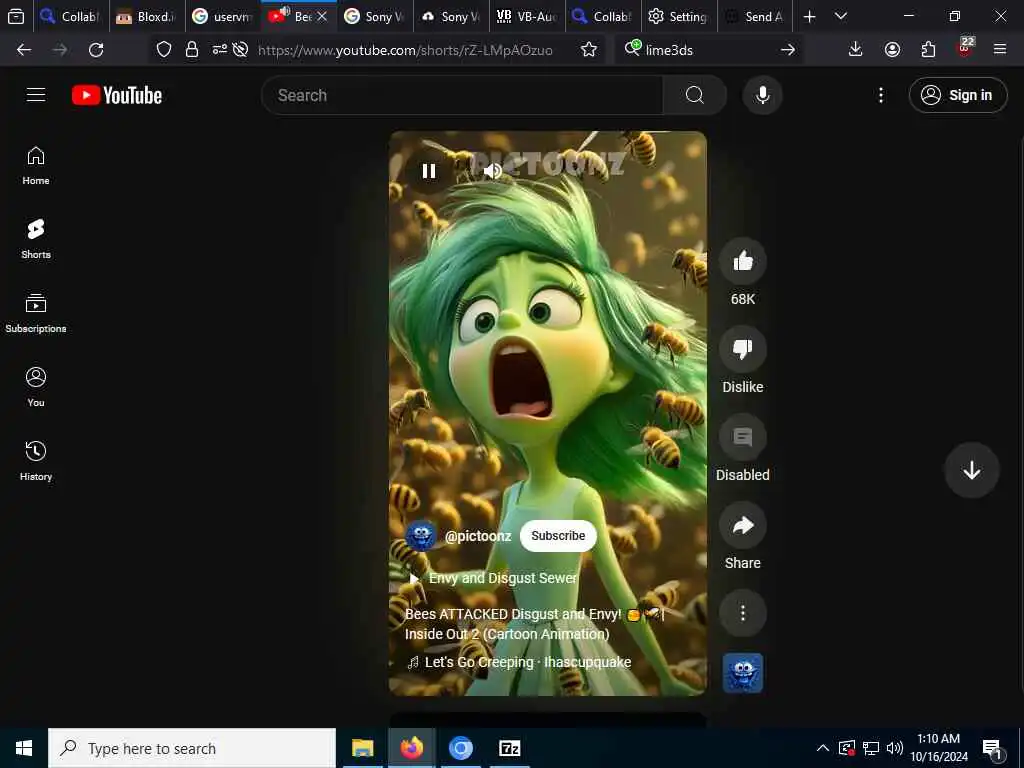Go back with the browser back arrow
The height and width of the screenshot is (768, 1024).
tap(24, 50)
